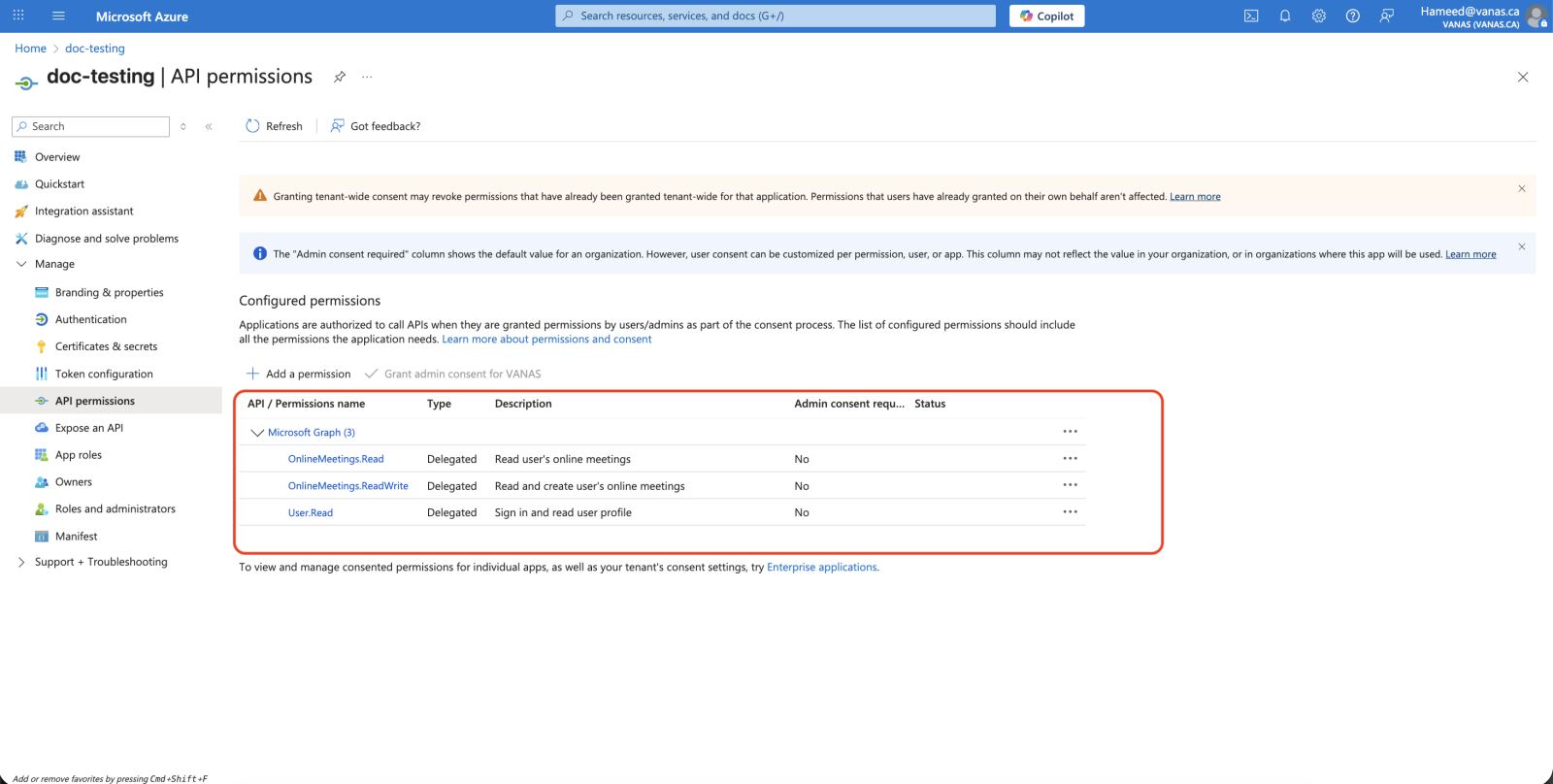Click 'Sign in and read user profile' description
The width and height of the screenshot is (1553, 784).
pyautogui.click(x=563, y=512)
